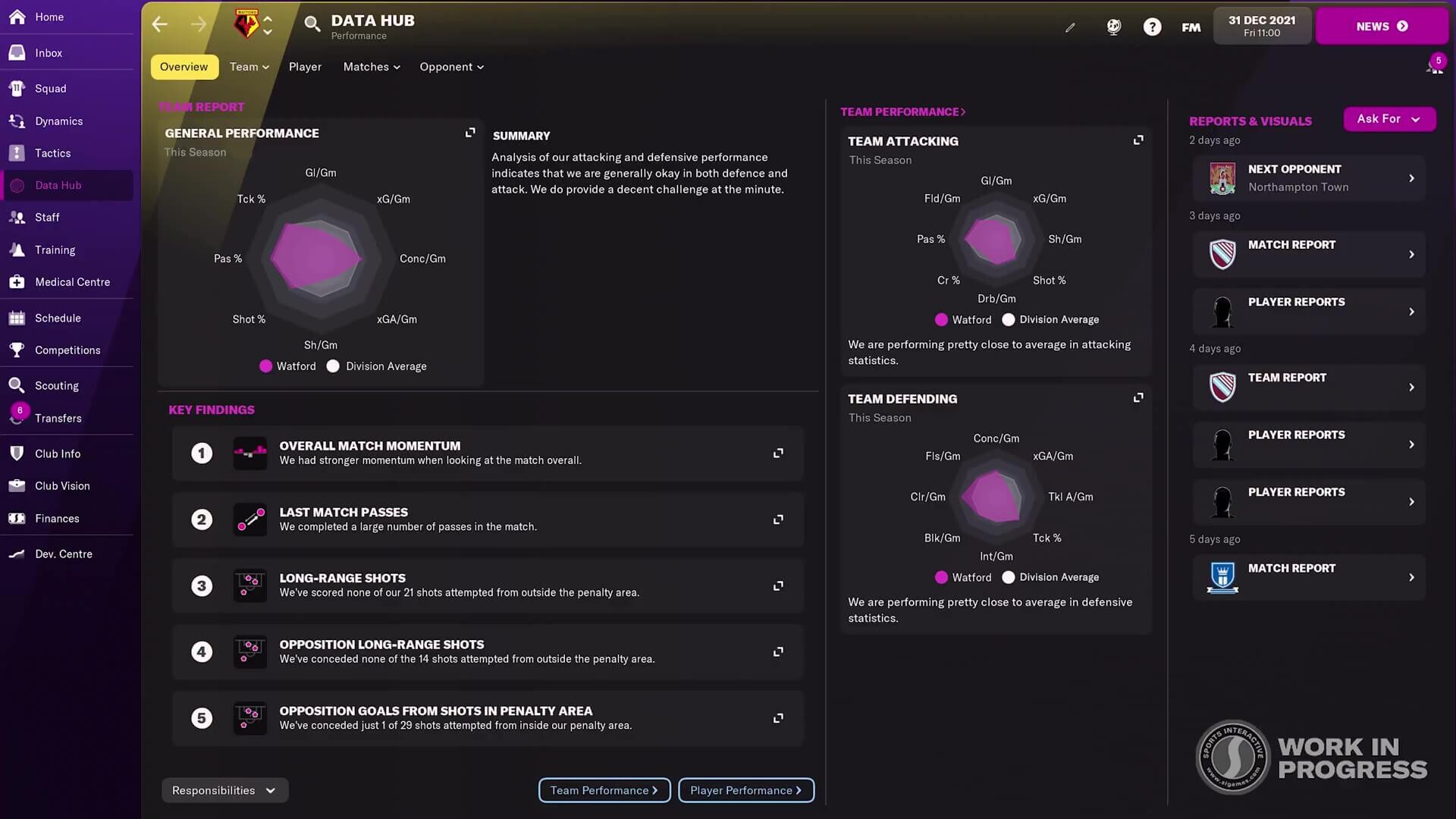Screen dimensions: 1456x819
Task: Open the Opponent tab menu
Action: [x=451, y=67]
